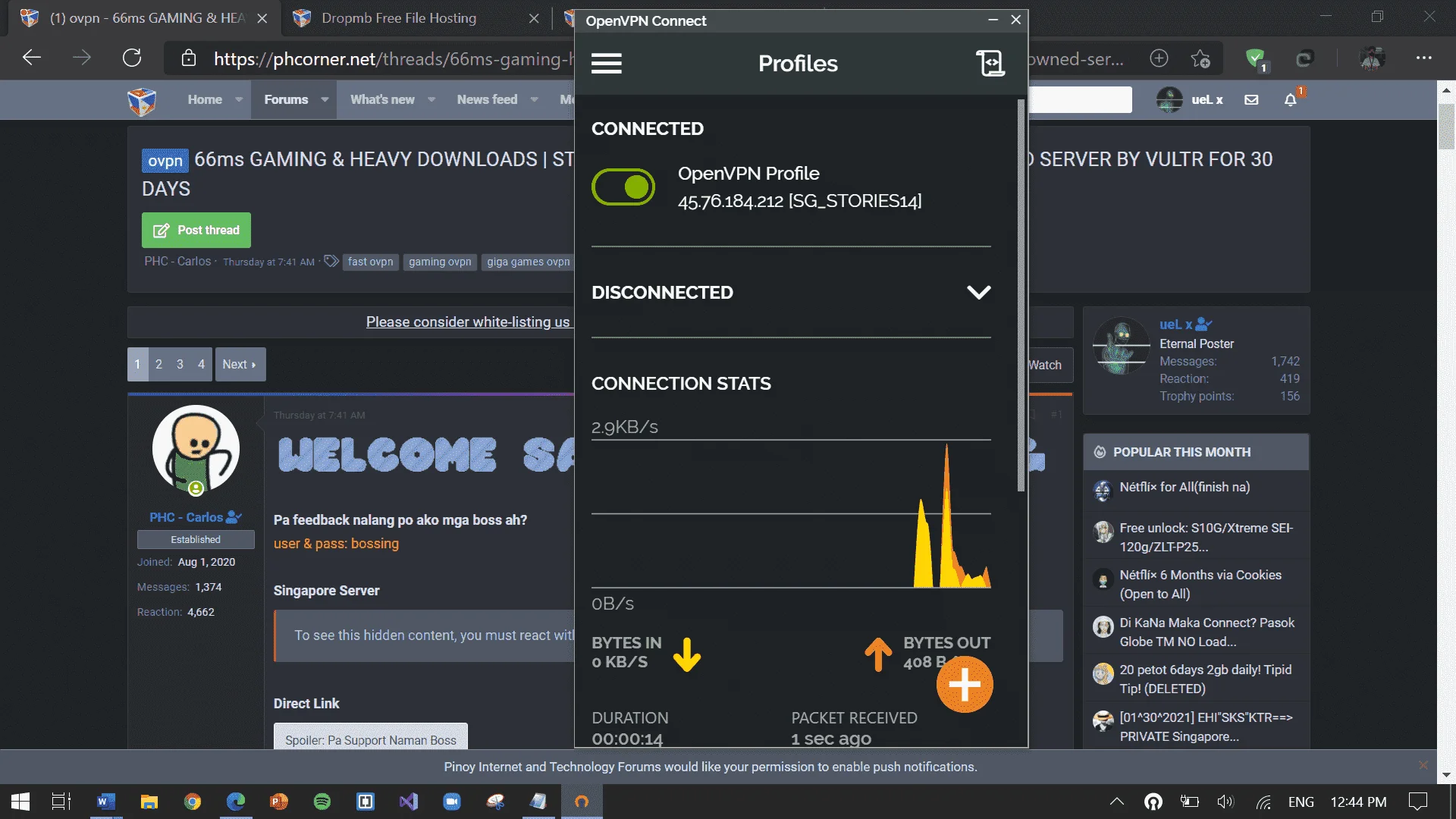Open the Nétflix 6 Months via Cookies thread
The width and height of the screenshot is (1456, 819).
pyautogui.click(x=1200, y=584)
